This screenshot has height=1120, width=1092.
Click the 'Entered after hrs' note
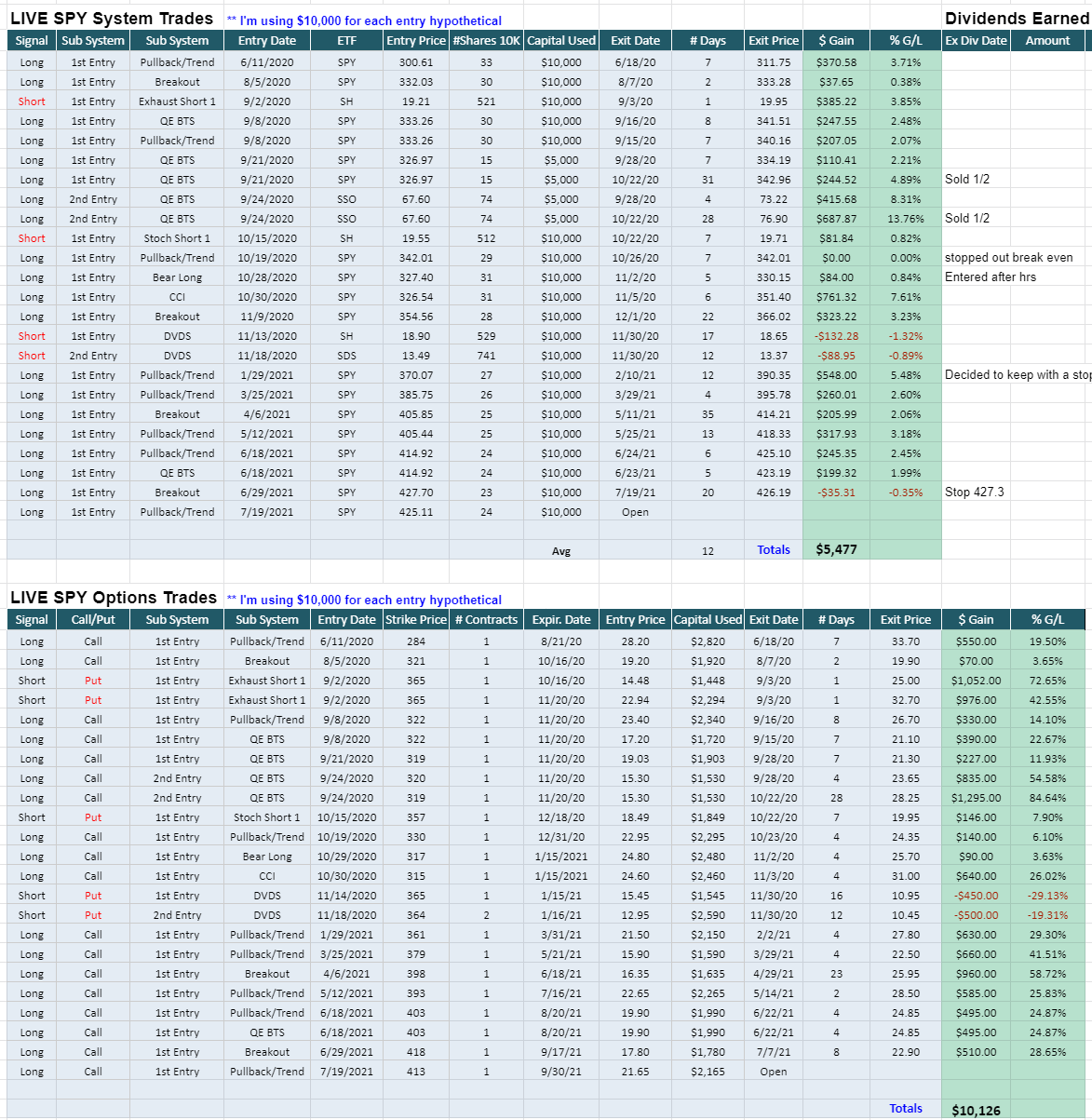pyautogui.click(x=990, y=277)
